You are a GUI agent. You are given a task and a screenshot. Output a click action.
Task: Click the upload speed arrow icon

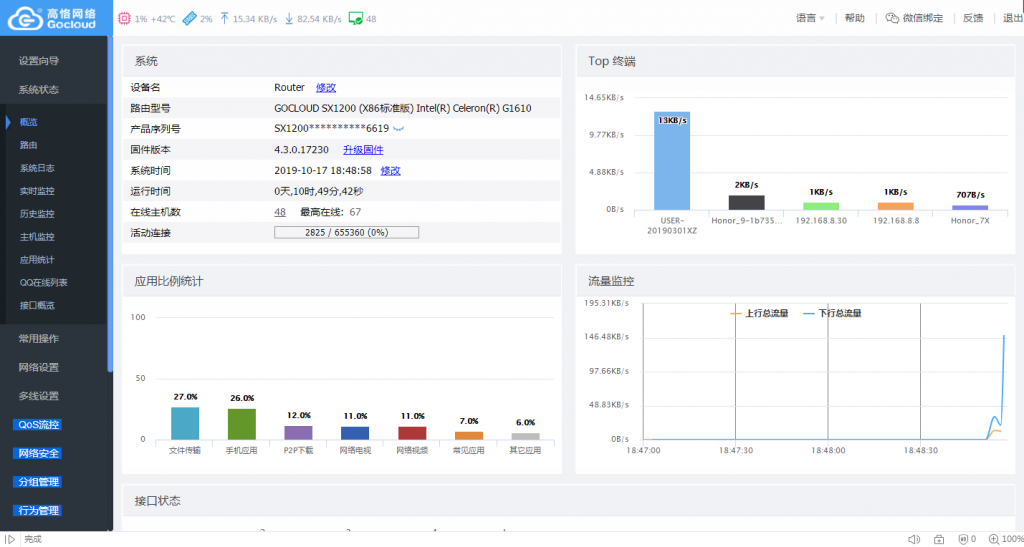click(224, 18)
